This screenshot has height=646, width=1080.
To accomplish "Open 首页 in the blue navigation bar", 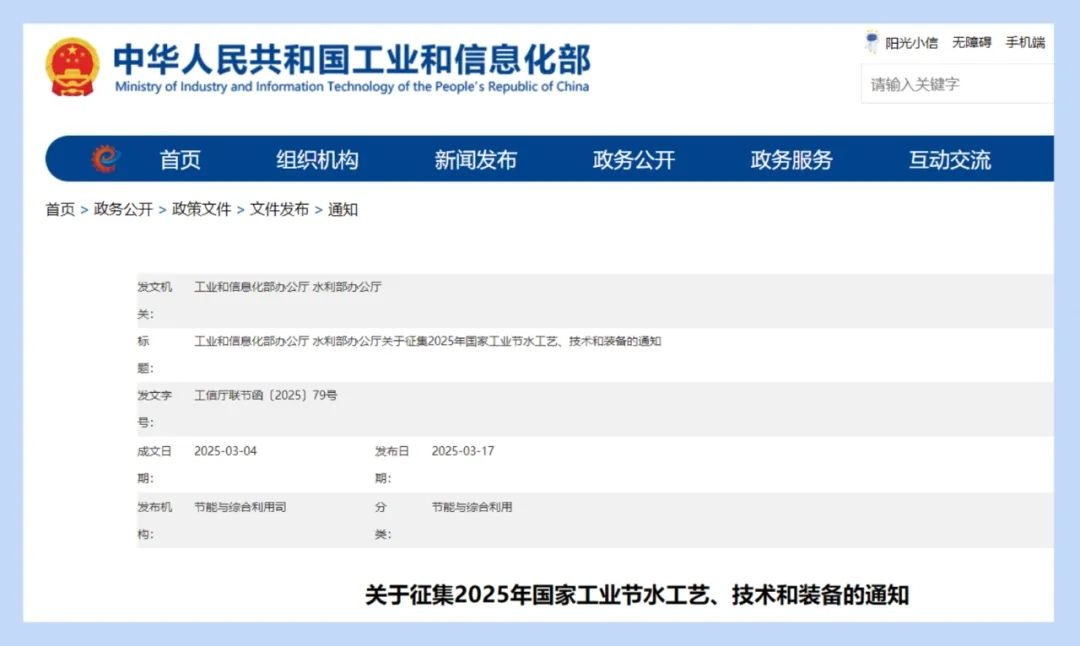I will click(180, 160).
